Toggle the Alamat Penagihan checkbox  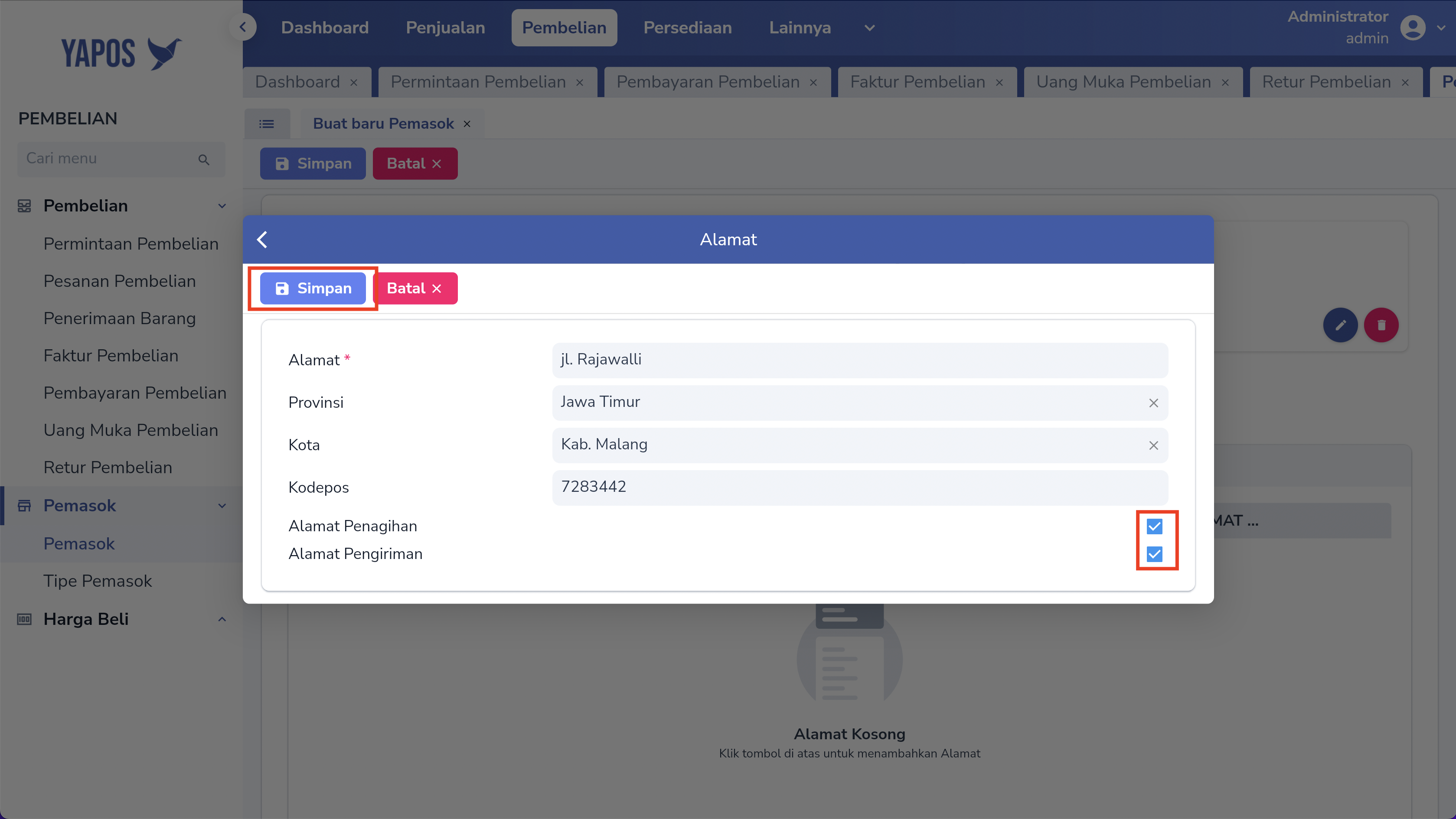pos(1155,526)
